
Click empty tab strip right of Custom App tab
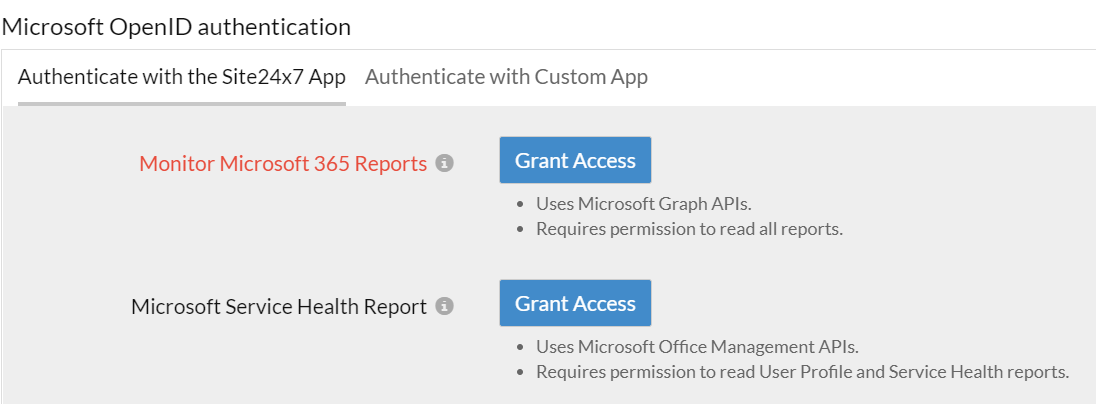870,77
